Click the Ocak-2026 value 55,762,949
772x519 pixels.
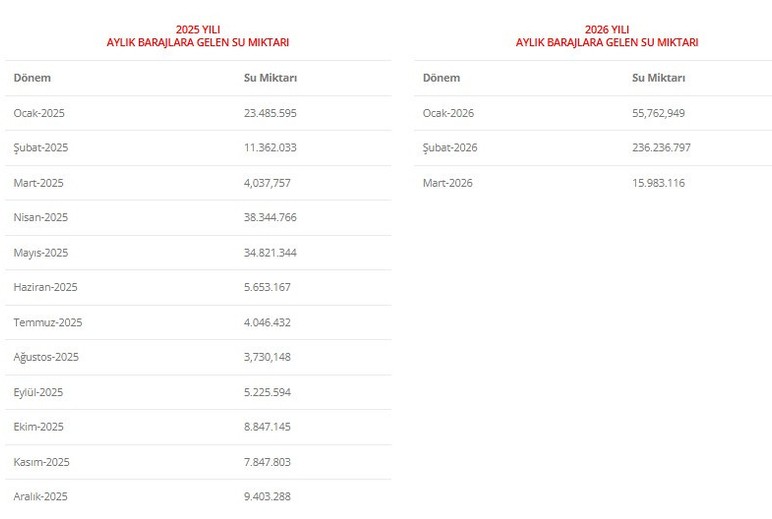(659, 113)
